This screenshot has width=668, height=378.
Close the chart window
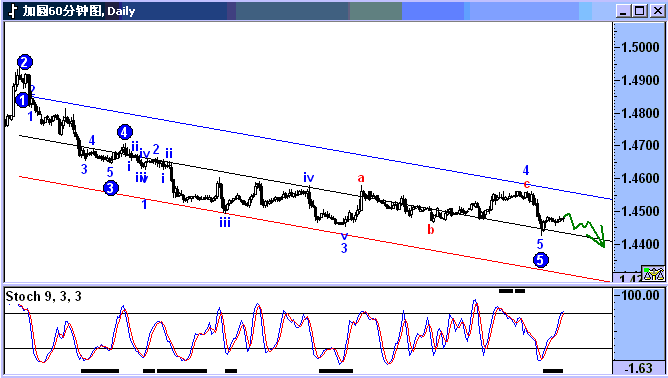(x=657, y=10)
